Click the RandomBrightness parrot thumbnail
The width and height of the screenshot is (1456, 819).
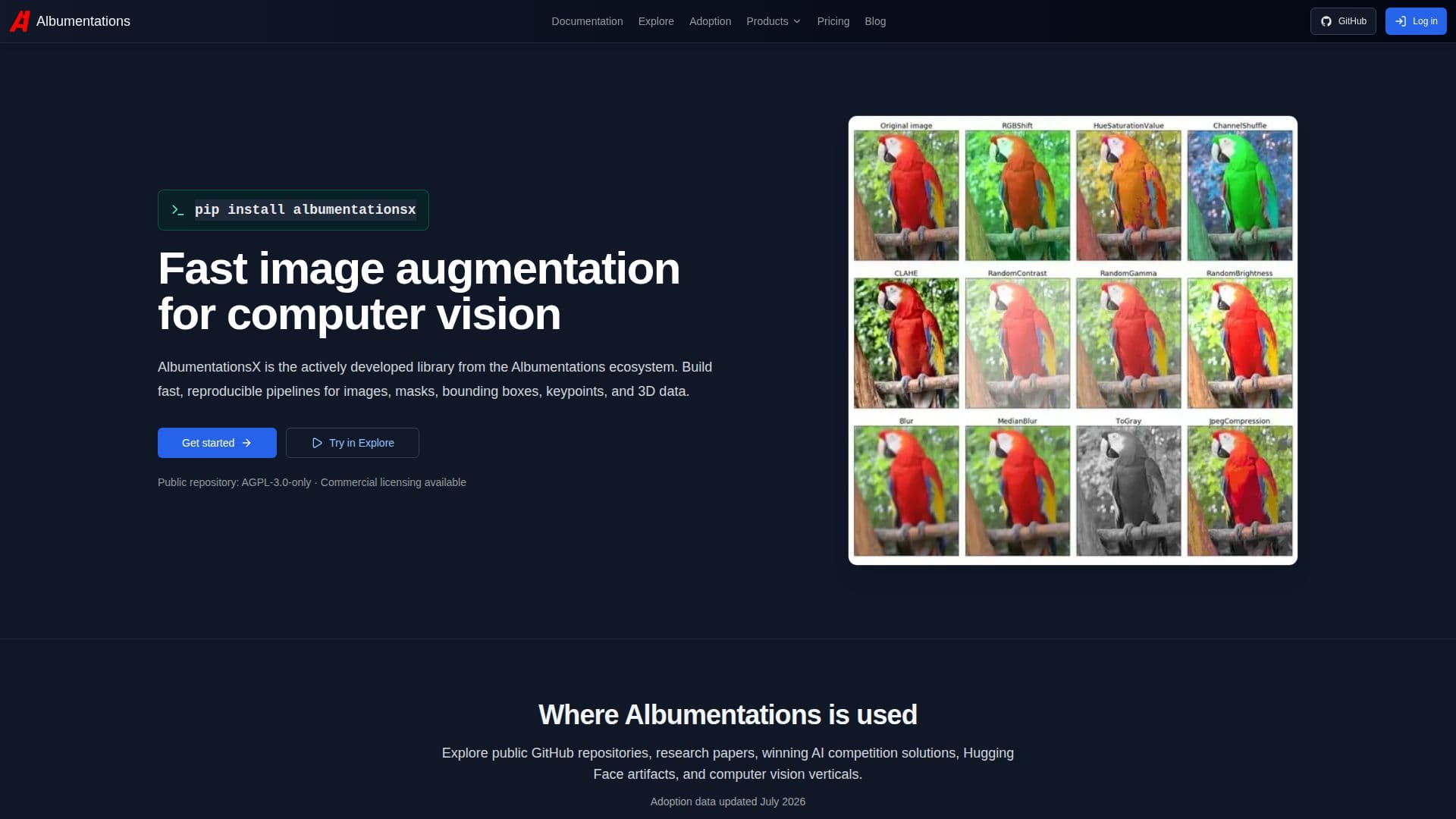1240,344
